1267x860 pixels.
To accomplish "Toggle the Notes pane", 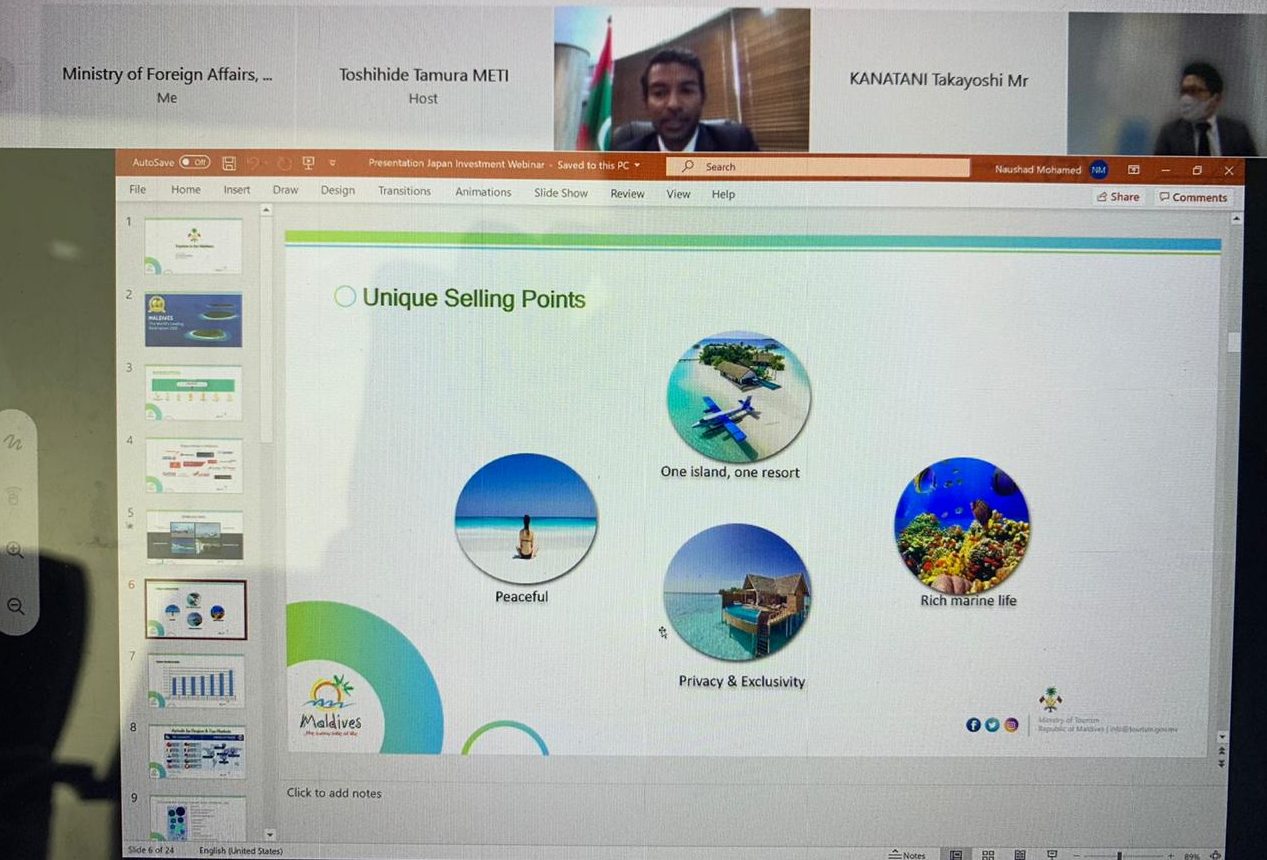I will (908, 855).
